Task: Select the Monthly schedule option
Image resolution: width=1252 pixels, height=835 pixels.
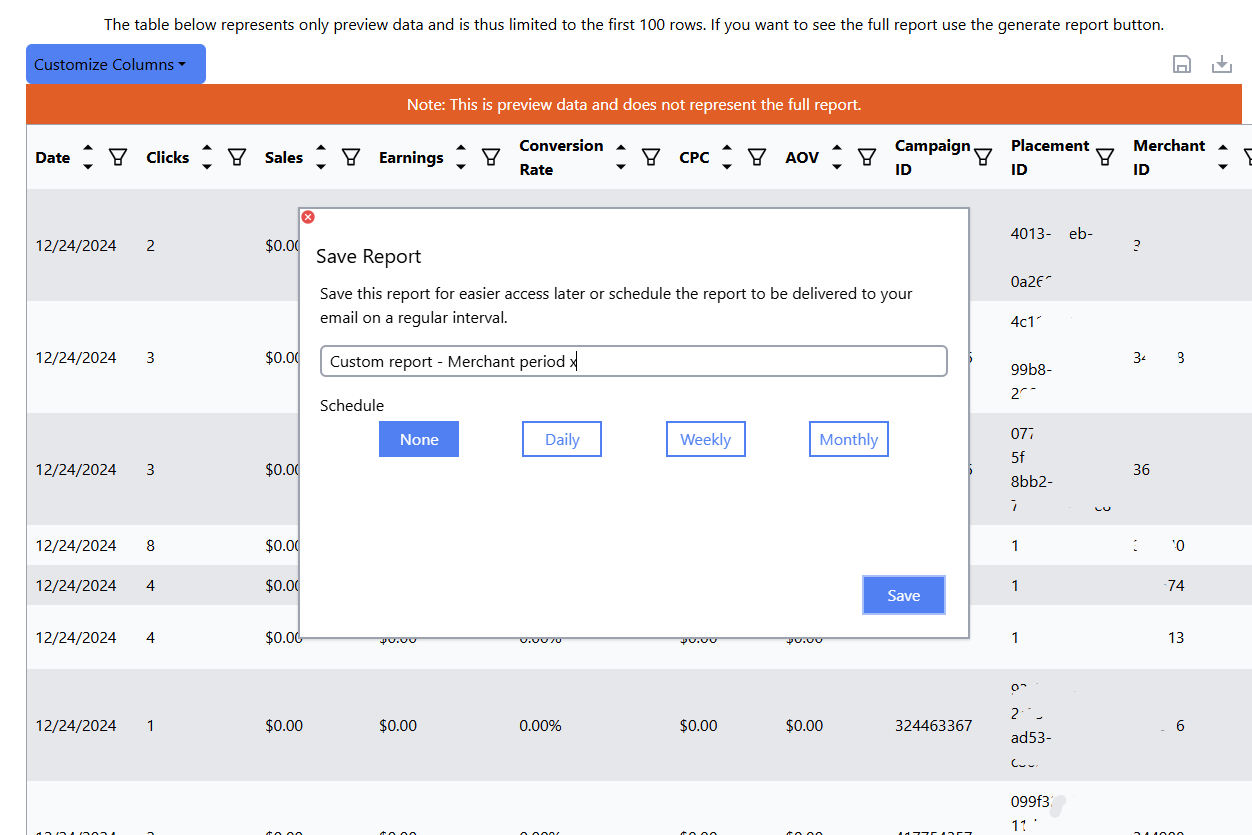Action: tap(849, 439)
